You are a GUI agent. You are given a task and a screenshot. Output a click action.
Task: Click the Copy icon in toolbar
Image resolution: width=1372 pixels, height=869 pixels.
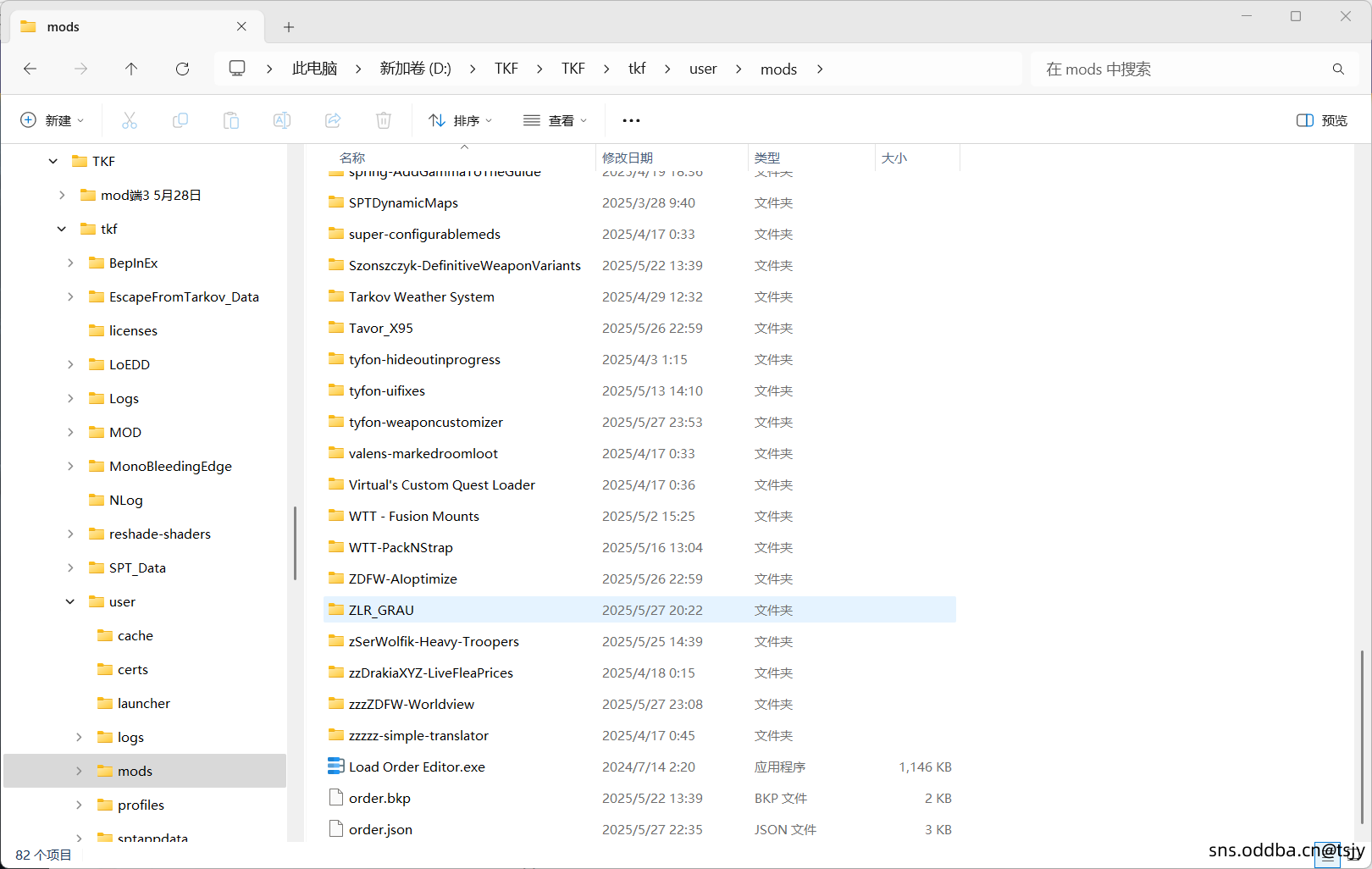(180, 120)
